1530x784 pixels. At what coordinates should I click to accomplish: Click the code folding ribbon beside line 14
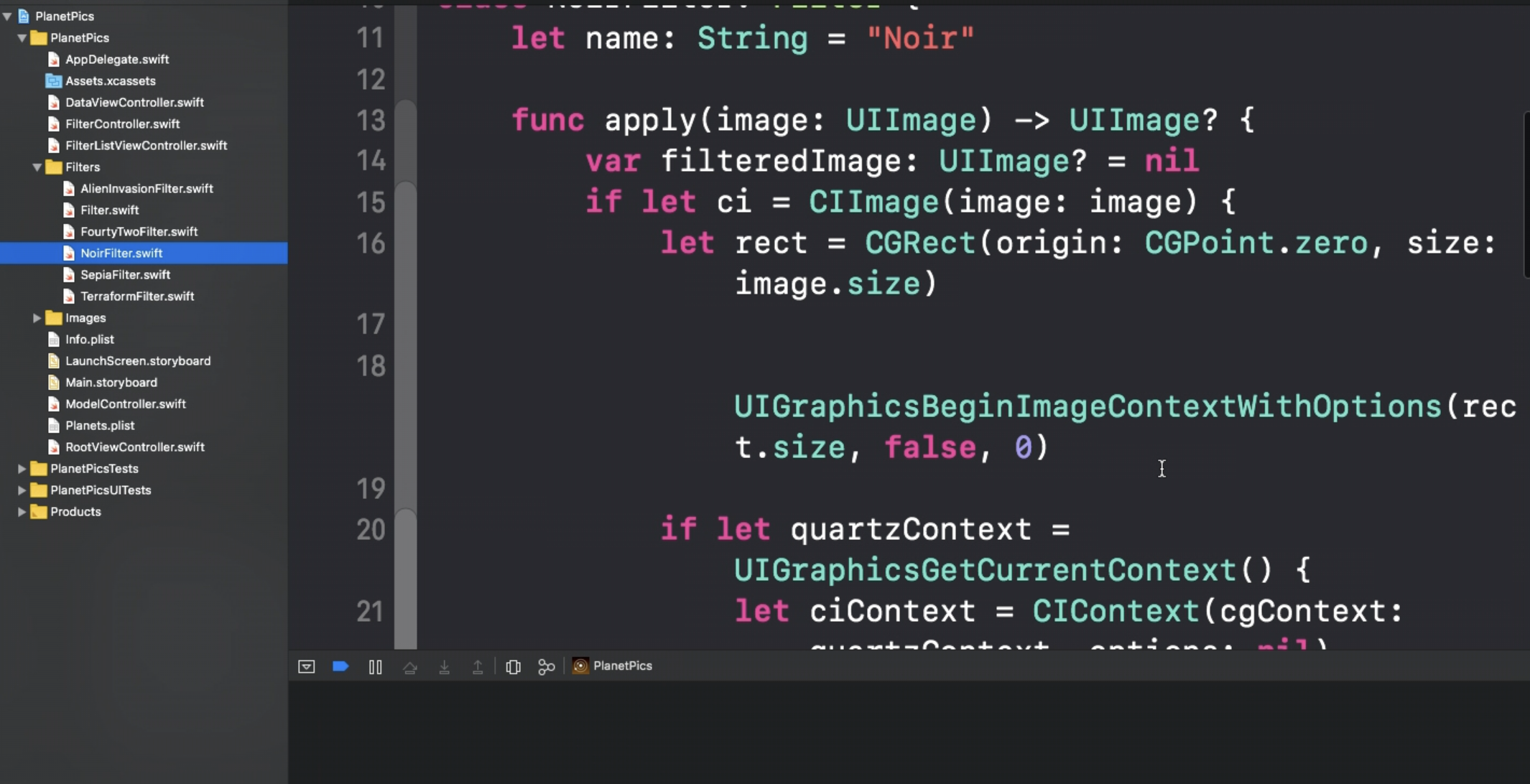coord(406,161)
